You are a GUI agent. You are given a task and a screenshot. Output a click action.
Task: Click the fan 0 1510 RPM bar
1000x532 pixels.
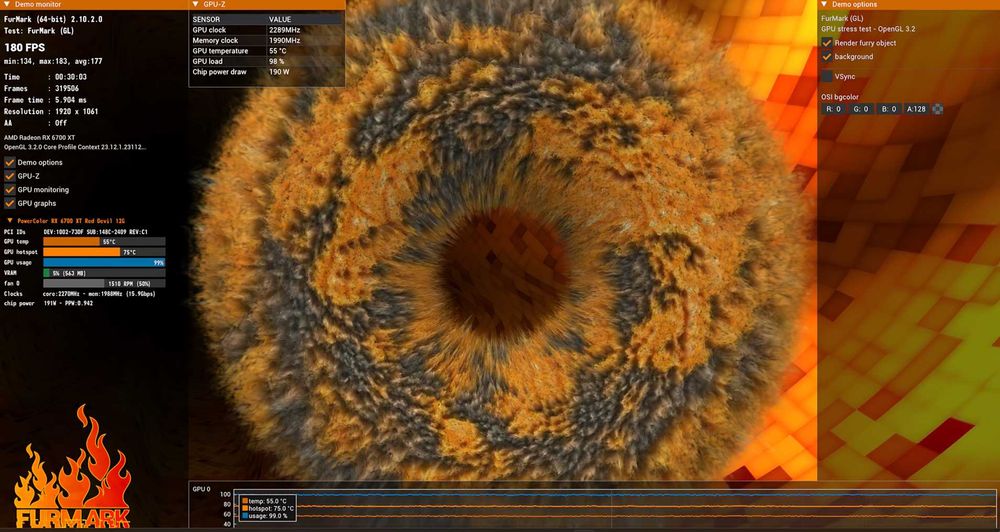(104, 283)
